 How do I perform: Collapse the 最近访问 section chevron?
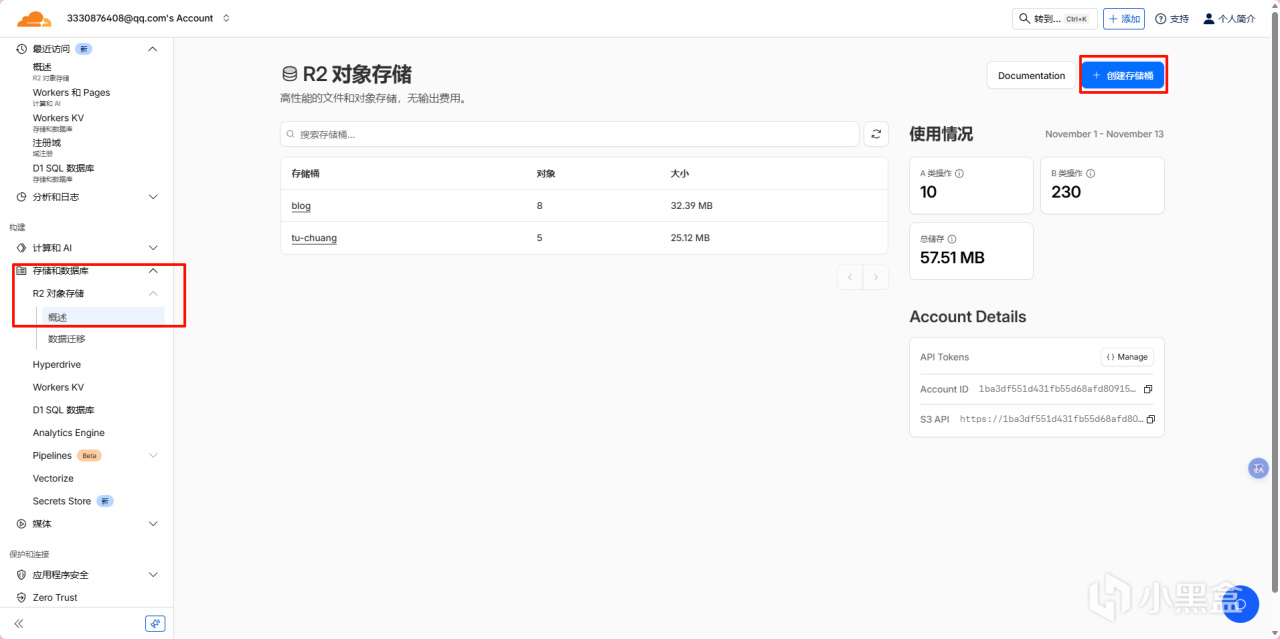153,48
